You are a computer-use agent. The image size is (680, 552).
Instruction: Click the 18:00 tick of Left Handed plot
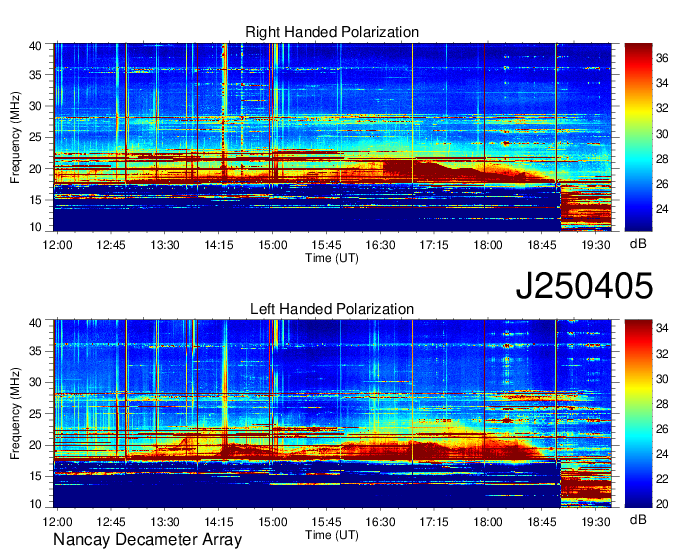coord(488,522)
